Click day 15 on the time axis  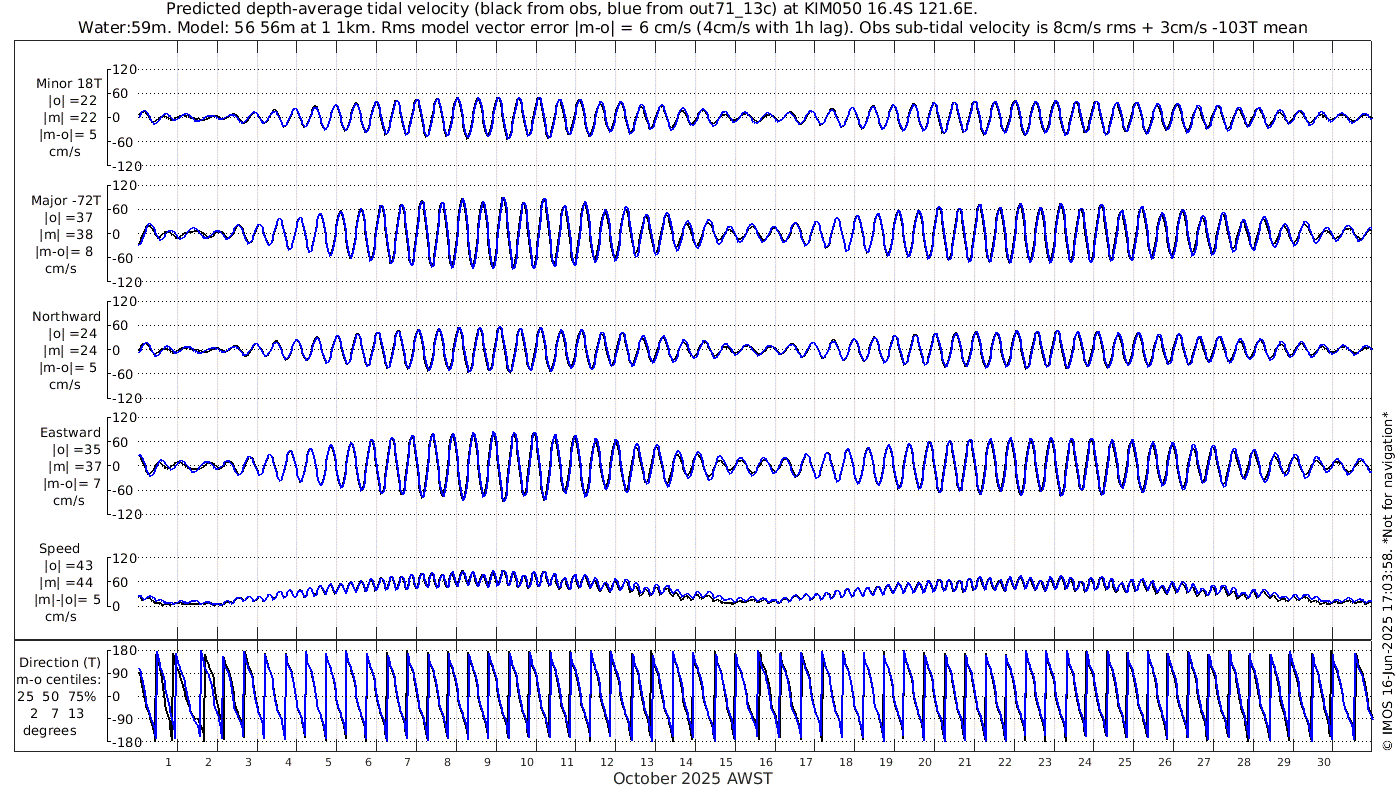pyautogui.click(x=726, y=762)
